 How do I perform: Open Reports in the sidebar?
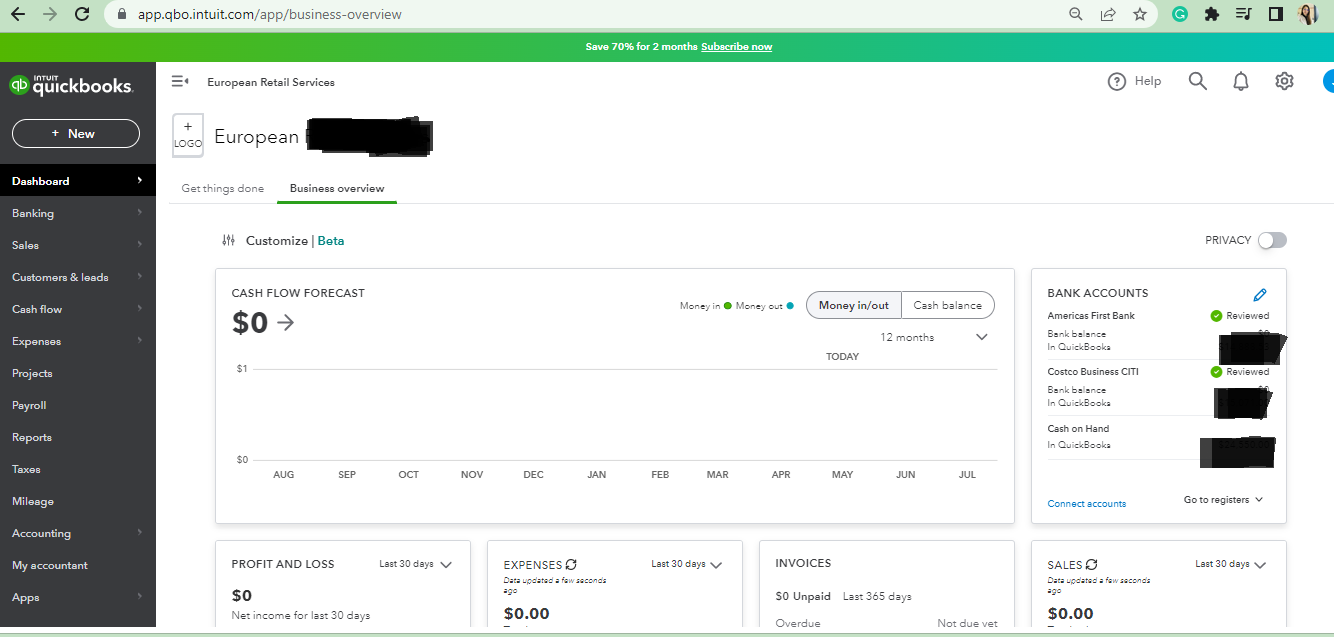[x=78, y=437]
